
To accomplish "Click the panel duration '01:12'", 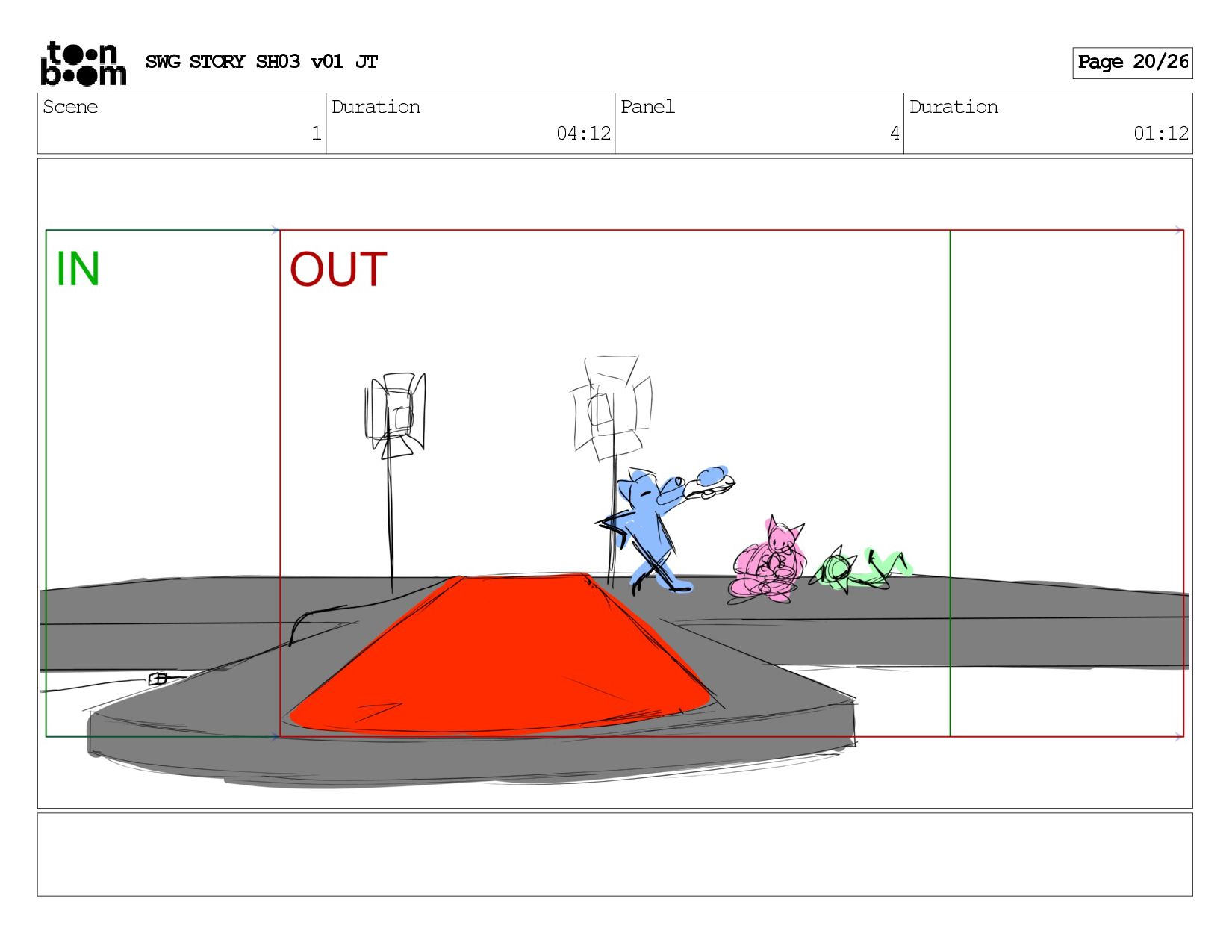I will (x=1161, y=134).
